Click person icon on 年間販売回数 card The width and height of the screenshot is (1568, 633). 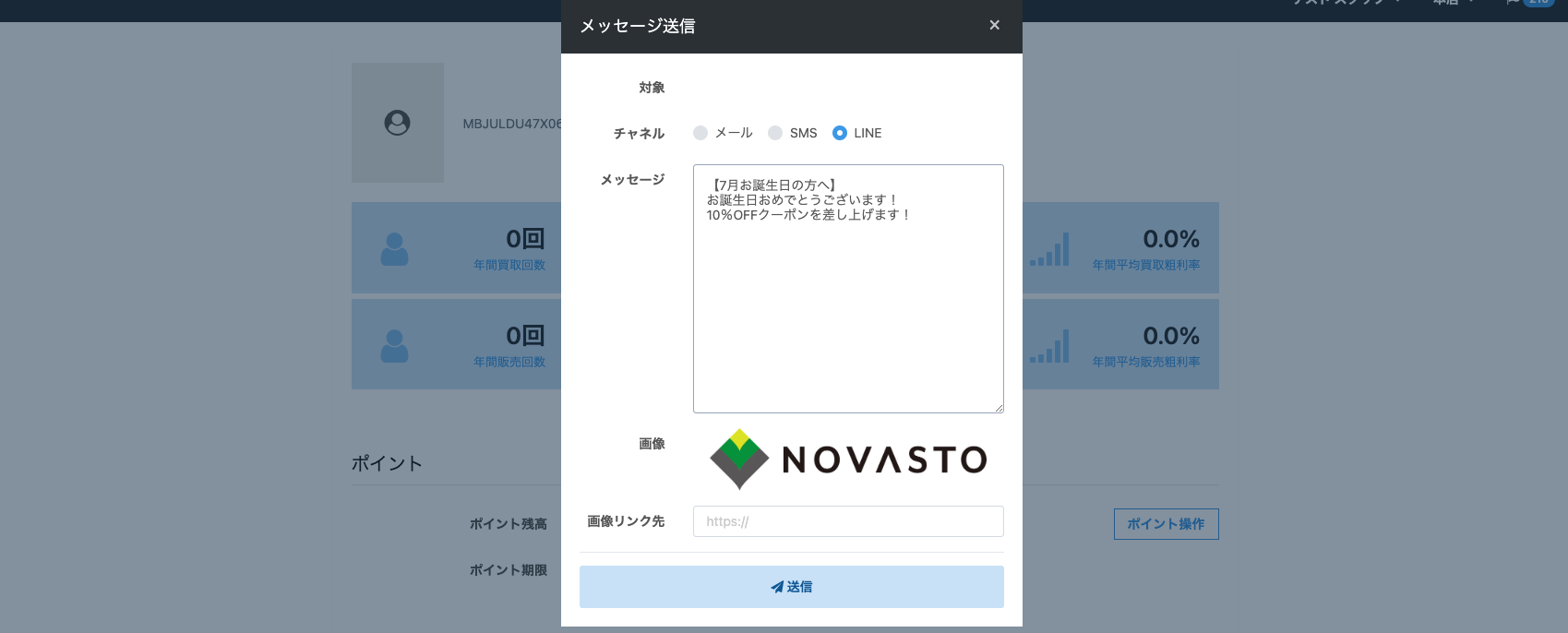tap(394, 346)
